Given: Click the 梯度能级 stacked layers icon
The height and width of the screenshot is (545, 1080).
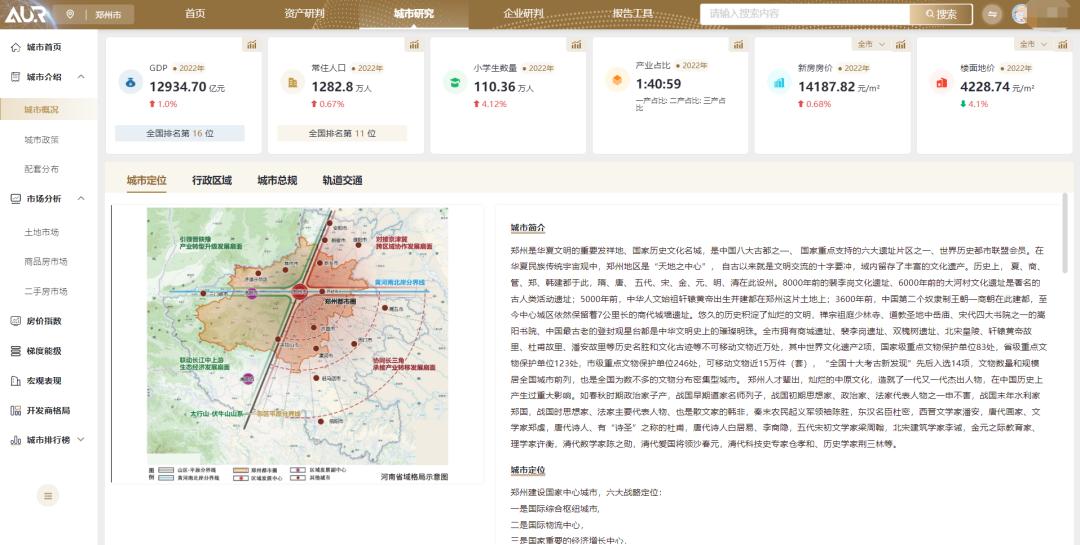Looking at the screenshot, I should (15, 351).
